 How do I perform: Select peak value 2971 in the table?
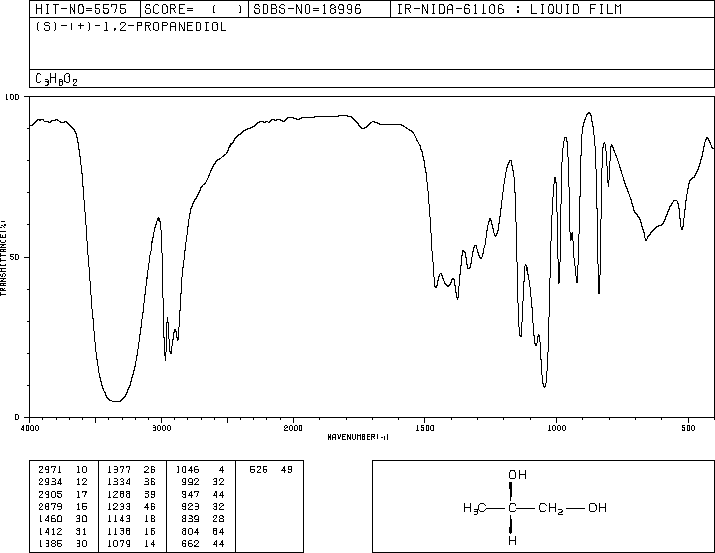coord(50,470)
